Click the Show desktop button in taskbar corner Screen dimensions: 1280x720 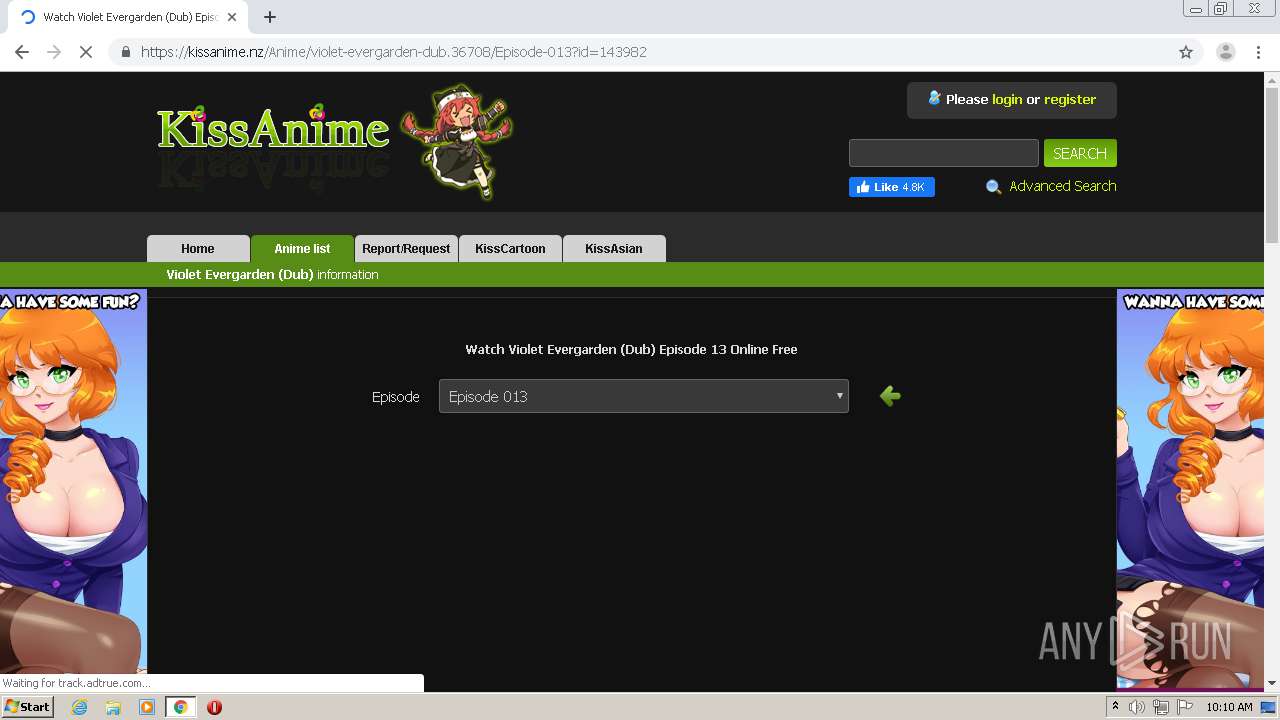1269,707
